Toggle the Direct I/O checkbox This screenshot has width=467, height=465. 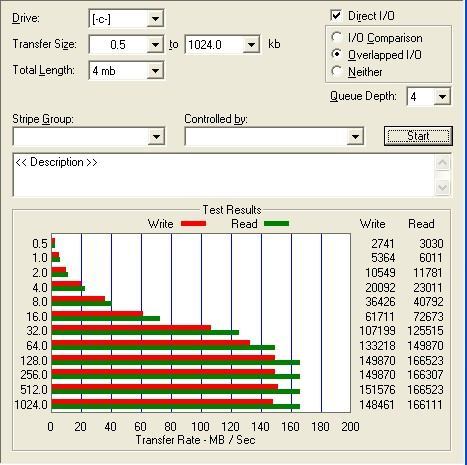click(x=336, y=15)
